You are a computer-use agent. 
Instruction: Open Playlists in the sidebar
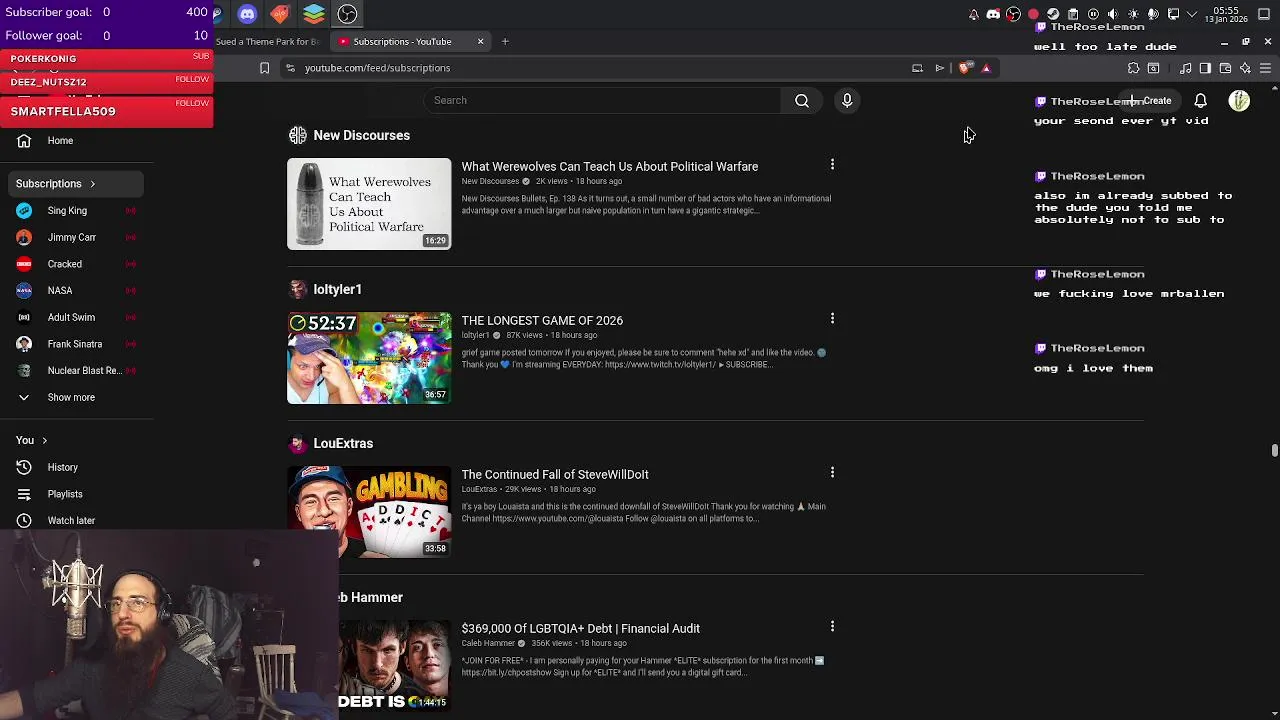tap(65, 494)
